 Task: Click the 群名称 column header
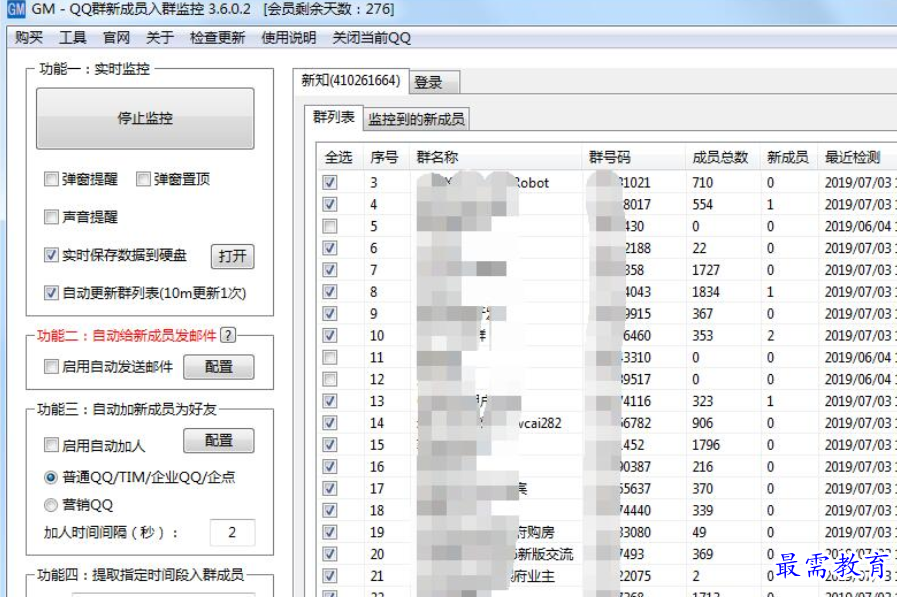(495, 157)
